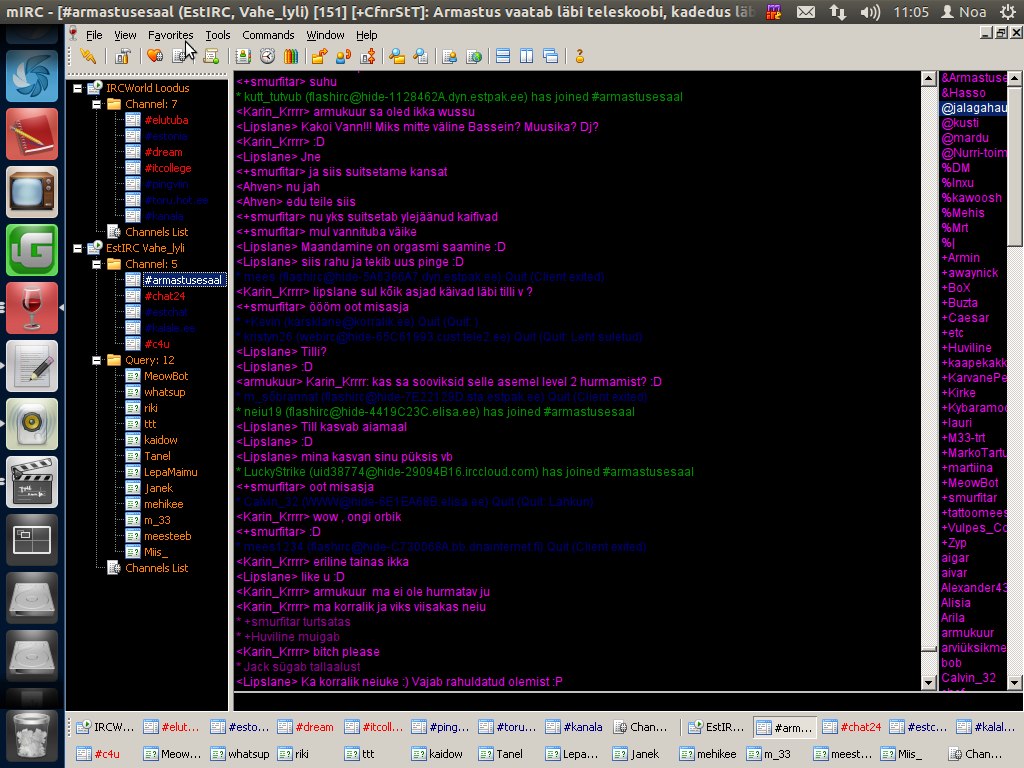Switch to whatsup query switchbar button
The image size is (1024, 768).
[241, 754]
